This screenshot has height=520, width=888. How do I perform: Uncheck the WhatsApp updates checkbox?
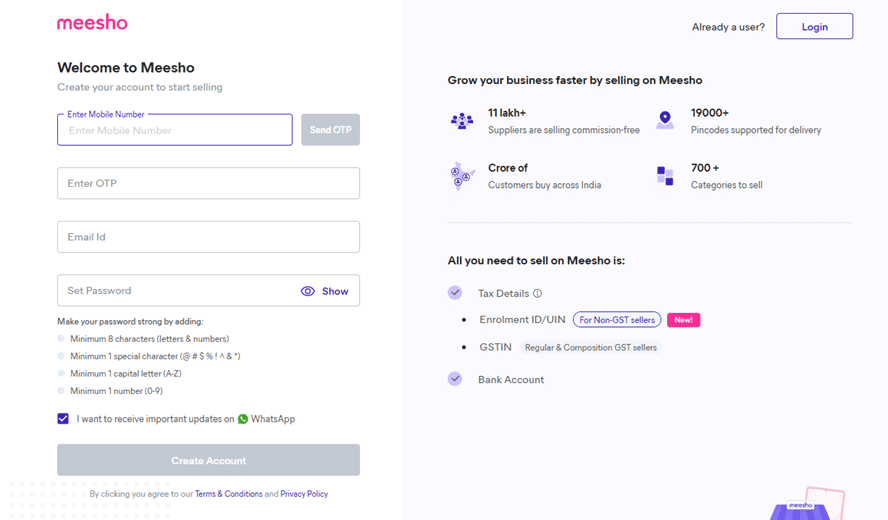pos(63,419)
